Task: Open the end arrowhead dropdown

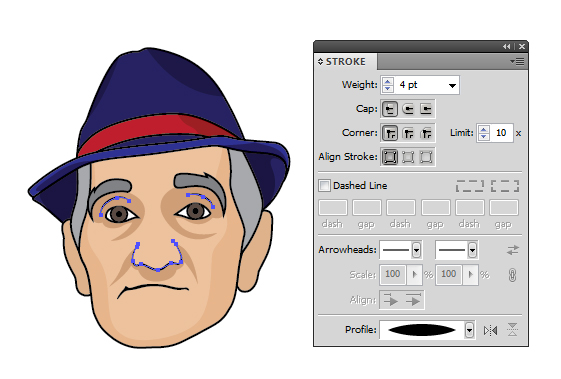Action: click(472, 250)
